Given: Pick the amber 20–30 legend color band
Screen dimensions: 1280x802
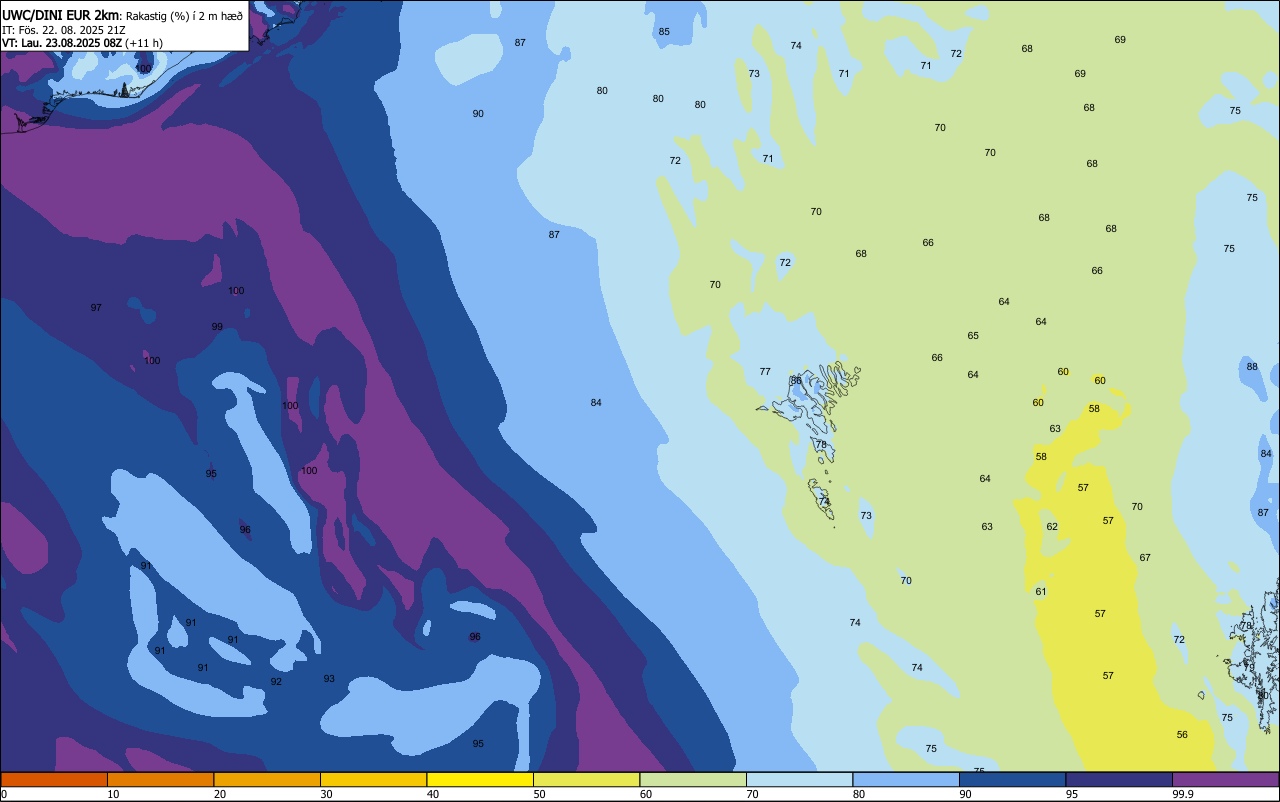Looking at the screenshot, I should (267, 779).
